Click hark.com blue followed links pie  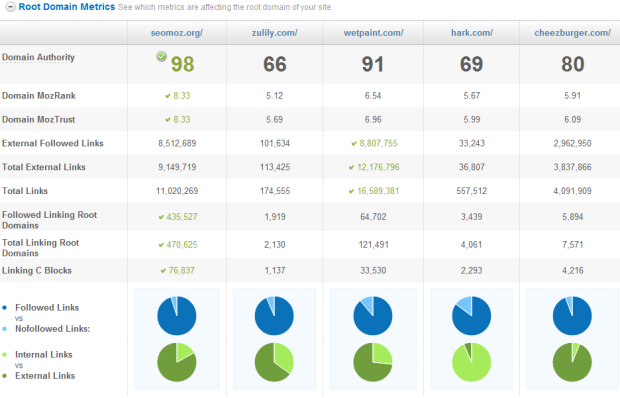(471, 316)
